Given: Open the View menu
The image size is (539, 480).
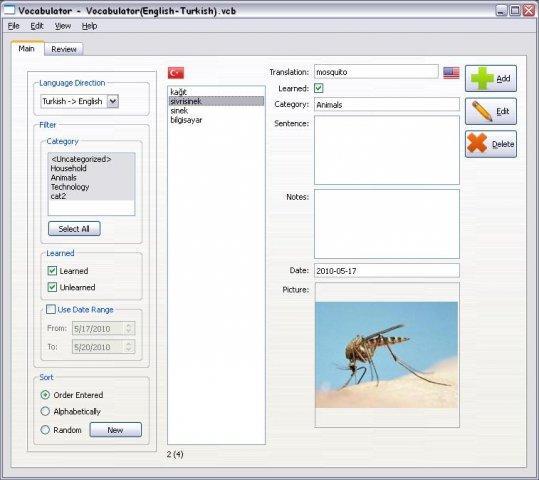Looking at the screenshot, I should [63, 26].
